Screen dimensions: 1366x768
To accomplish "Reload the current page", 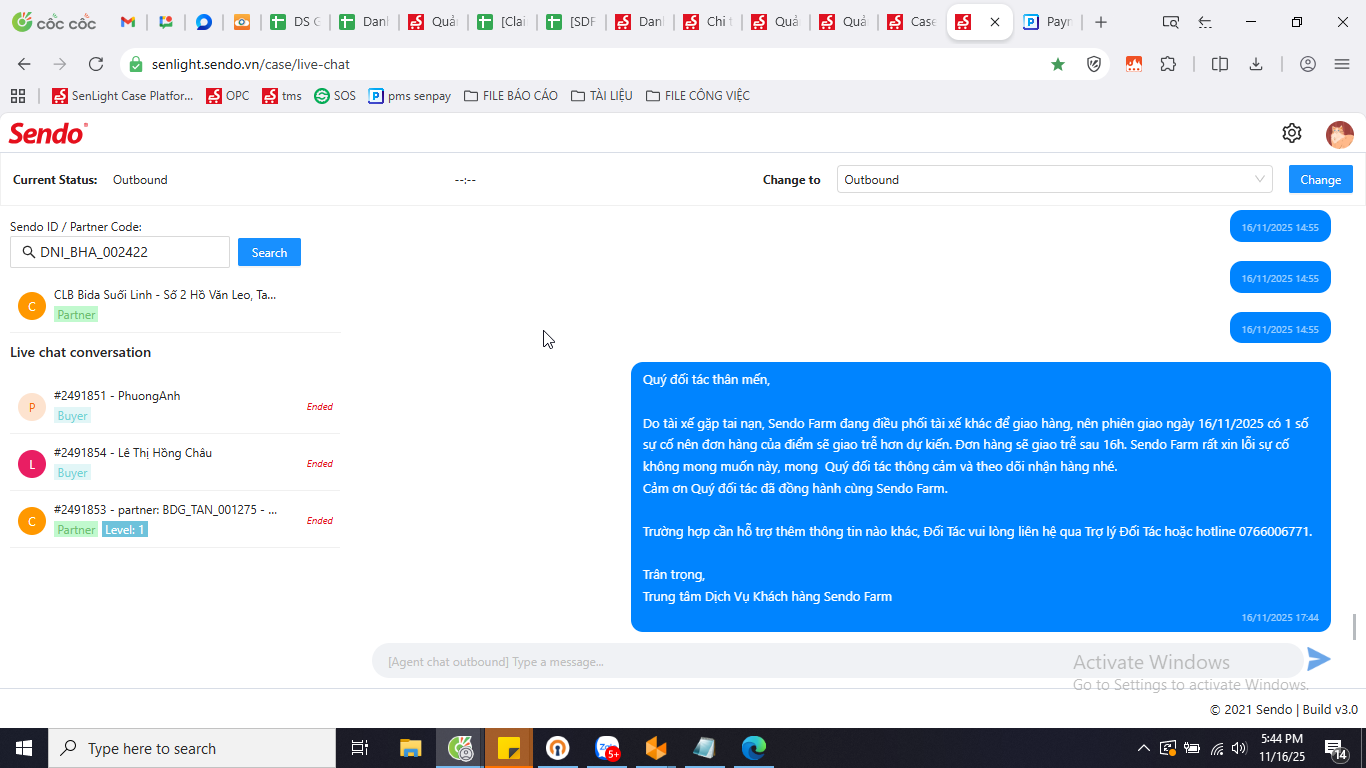I will click(x=96, y=64).
